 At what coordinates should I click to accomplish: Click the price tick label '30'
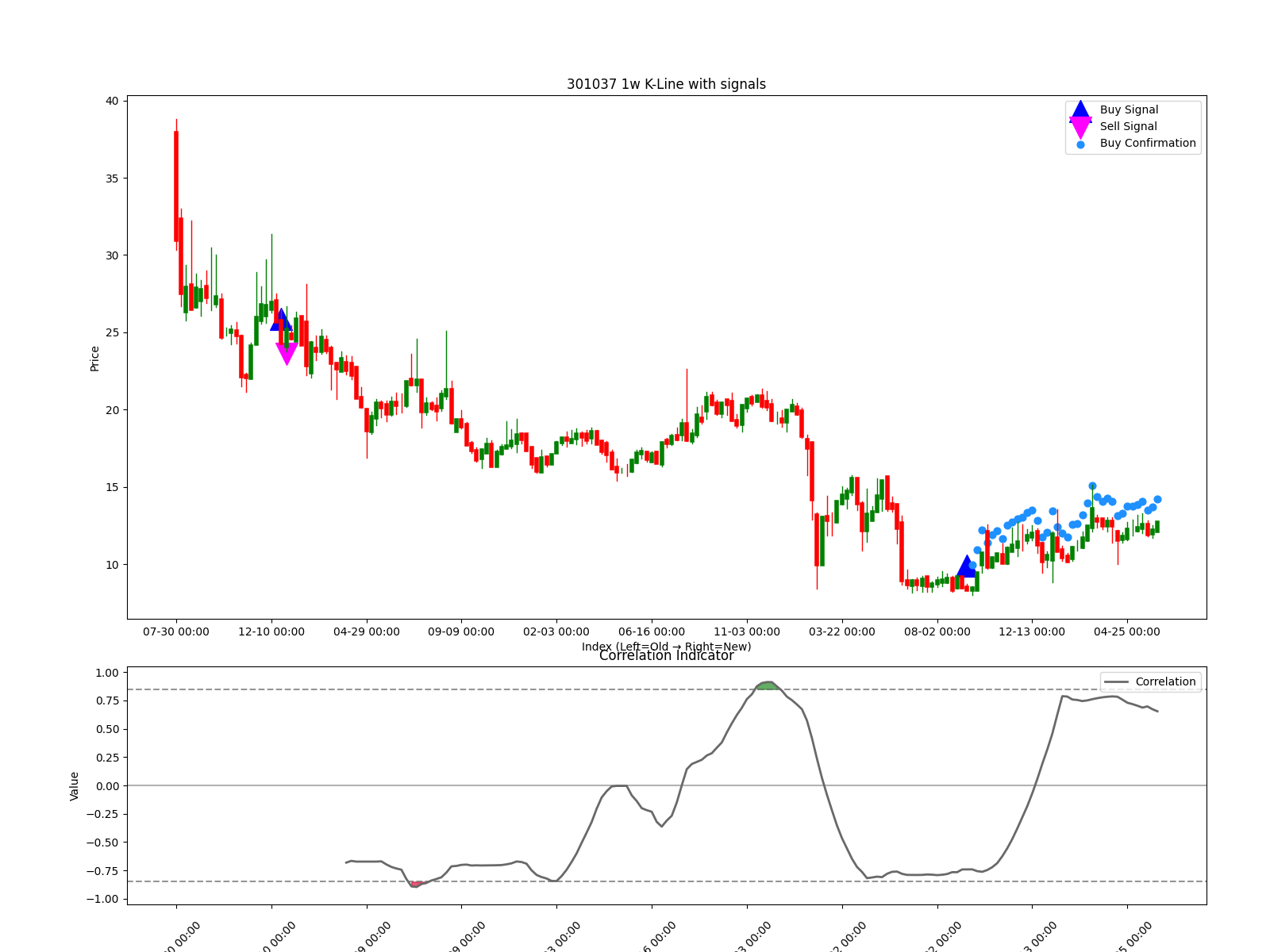112,255
